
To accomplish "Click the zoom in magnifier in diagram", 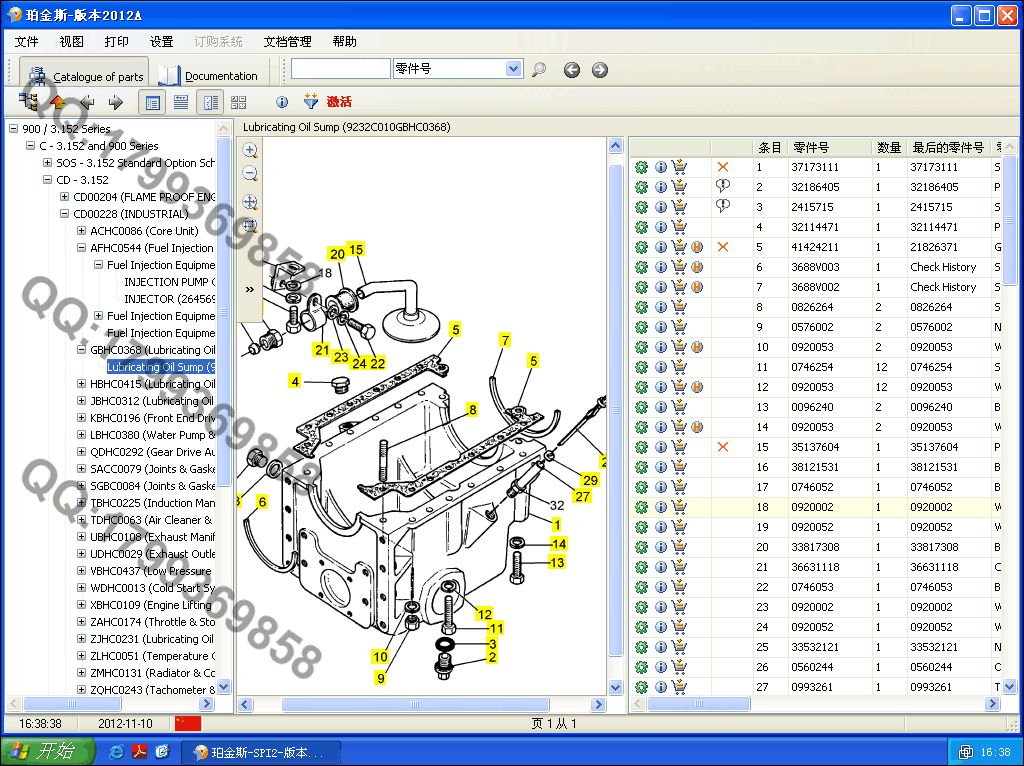I will coord(250,151).
